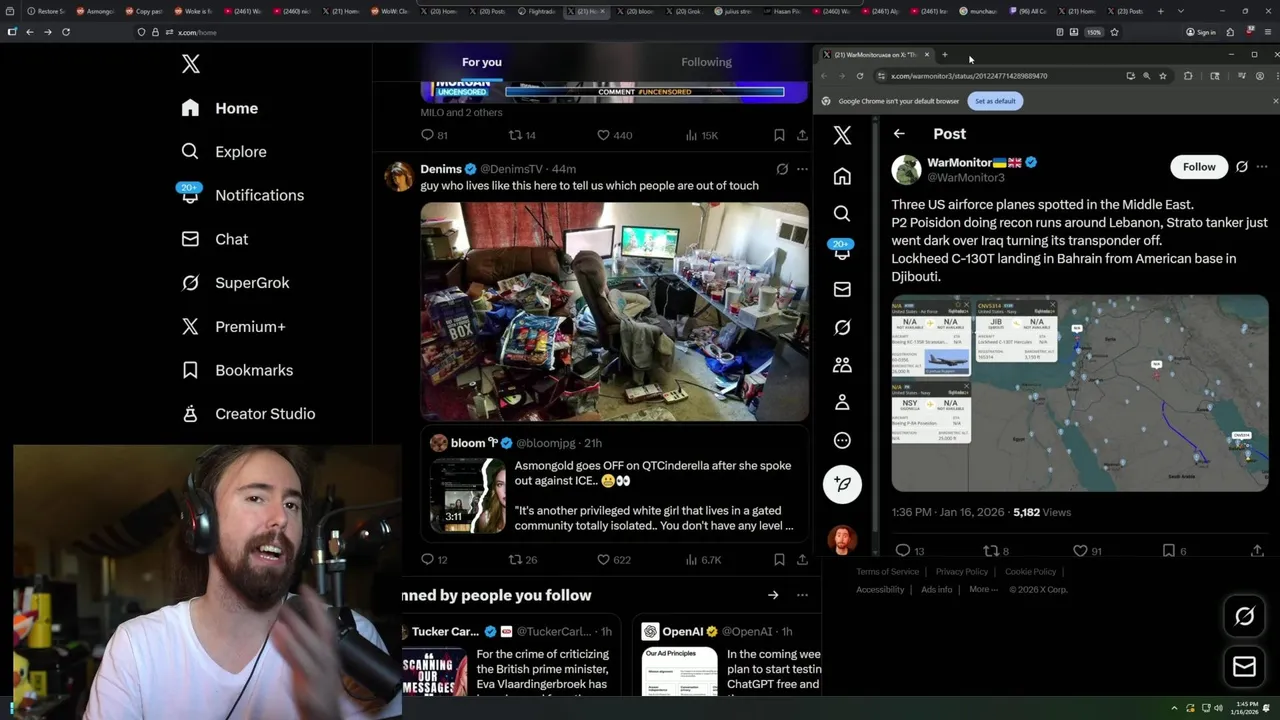Follow WarMonitor account
Screen dimensions: 1280x720
tap(1199, 167)
